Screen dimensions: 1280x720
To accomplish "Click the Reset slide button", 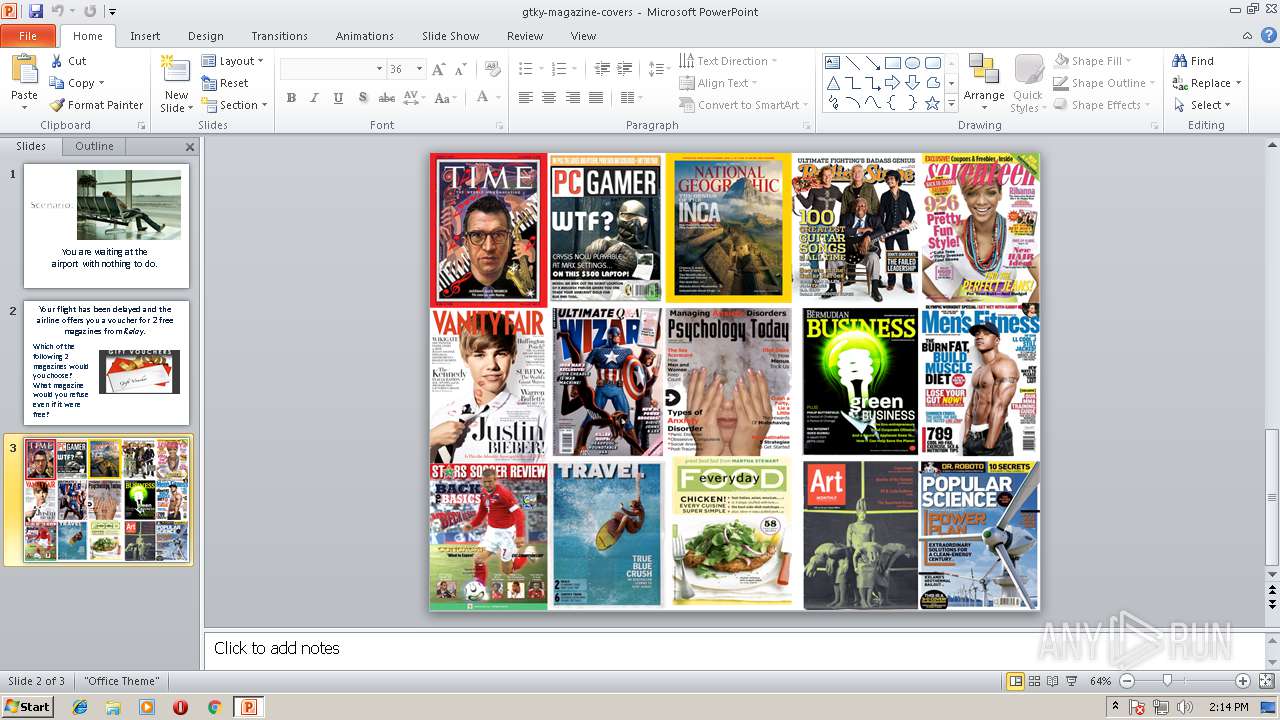I will point(225,83).
